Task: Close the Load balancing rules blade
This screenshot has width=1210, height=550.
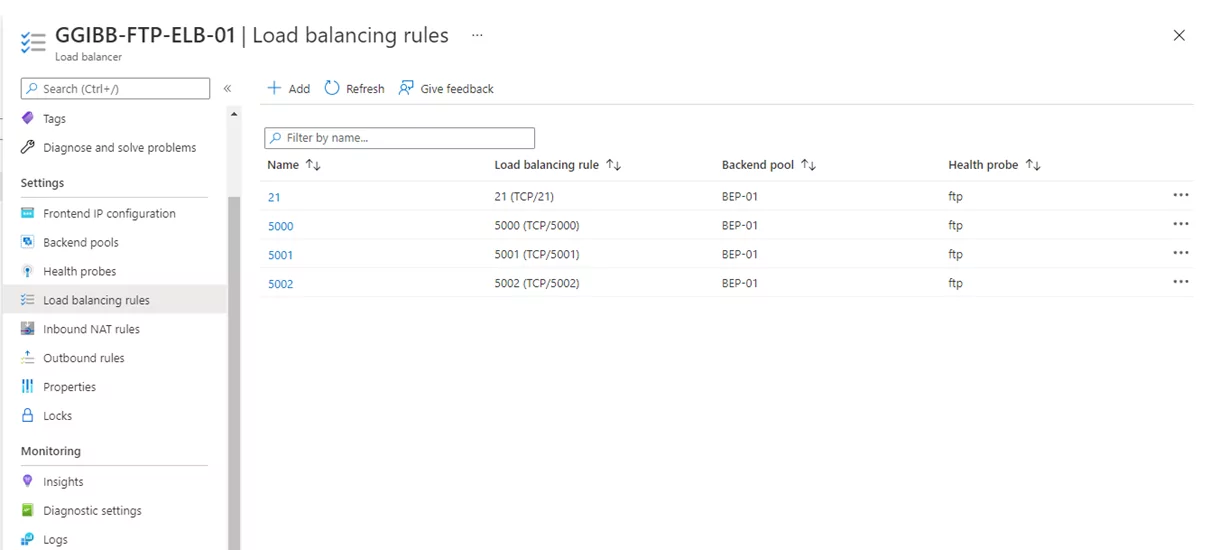Action: [x=1179, y=35]
